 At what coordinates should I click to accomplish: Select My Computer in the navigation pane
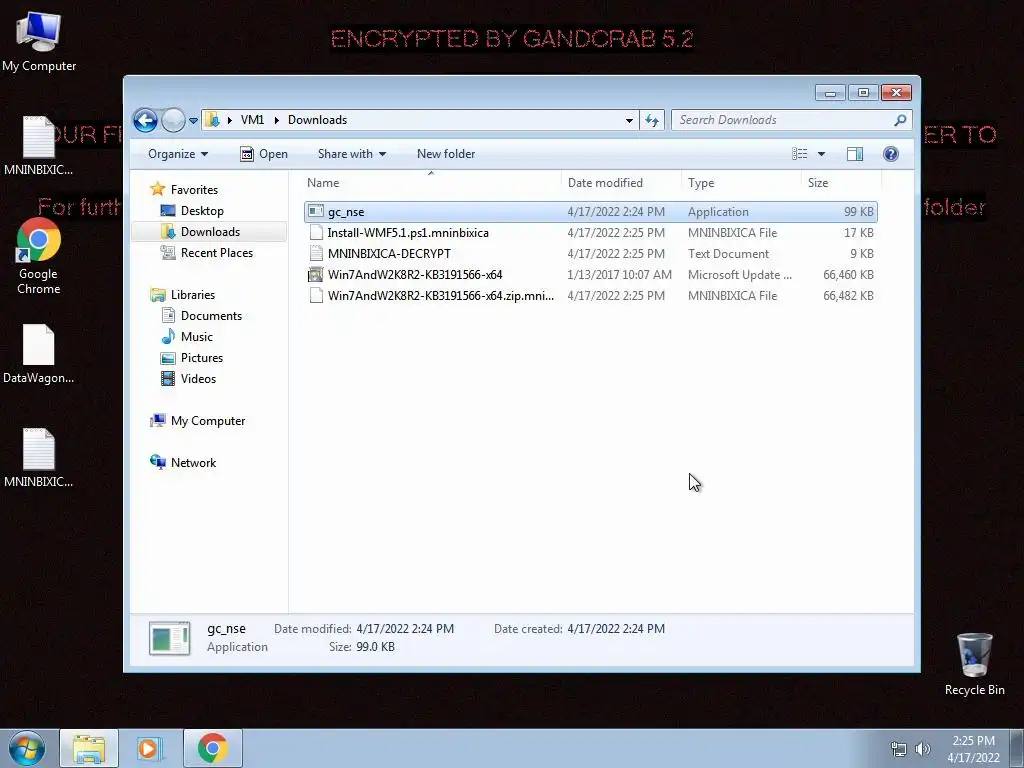click(x=208, y=421)
